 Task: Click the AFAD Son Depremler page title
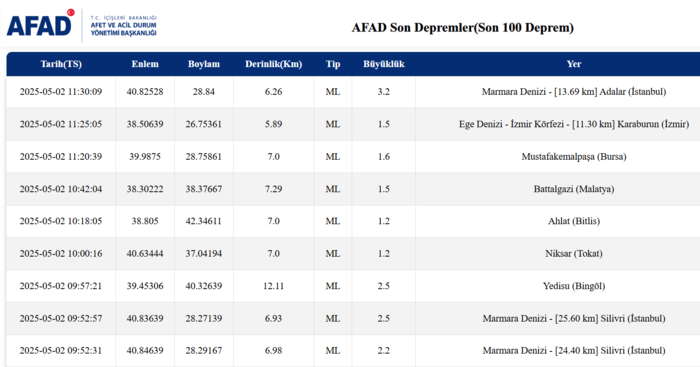[462, 28]
